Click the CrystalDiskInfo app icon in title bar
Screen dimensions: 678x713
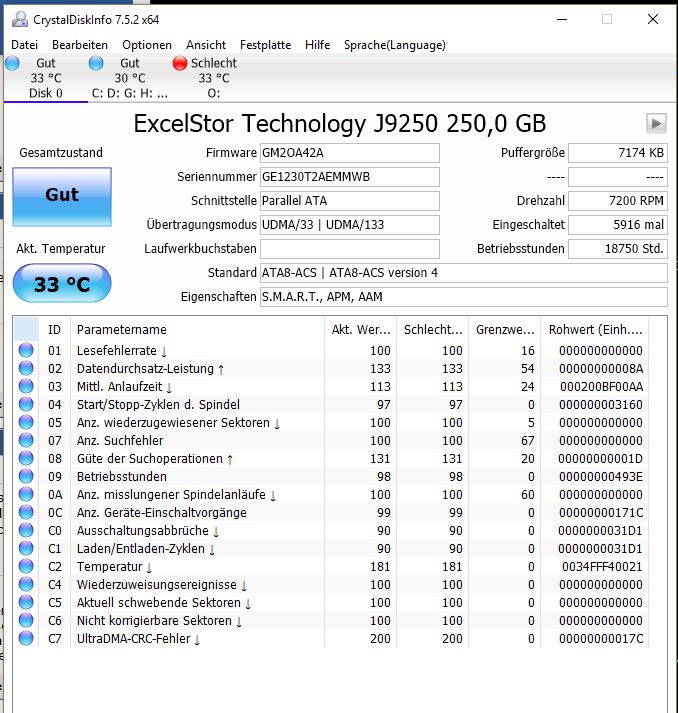coord(20,19)
